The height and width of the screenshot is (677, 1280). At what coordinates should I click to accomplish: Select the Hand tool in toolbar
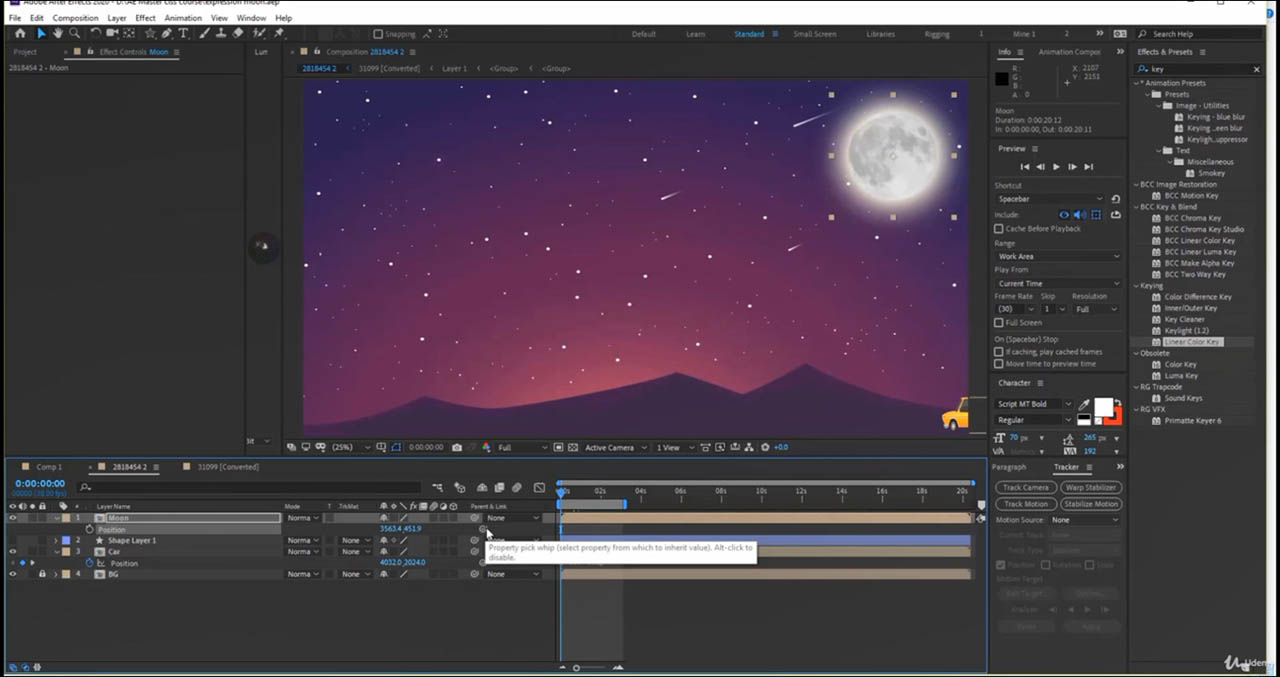58,33
